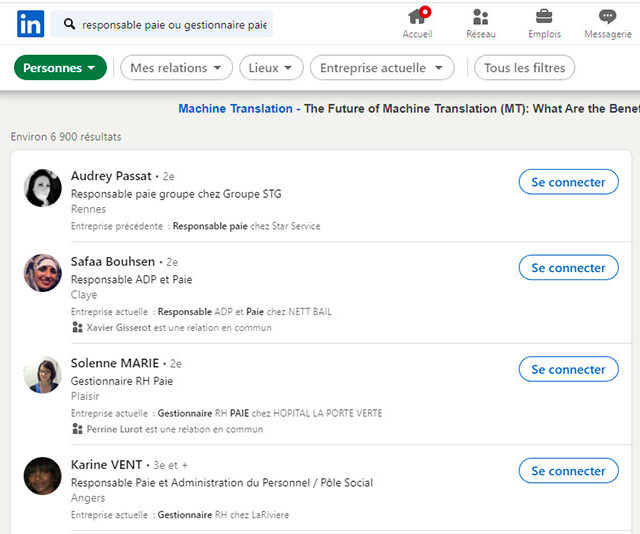This screenshot has height=534, width=640.
Task: Click 'chez NETT BAIL' company text
Action: 299,312
